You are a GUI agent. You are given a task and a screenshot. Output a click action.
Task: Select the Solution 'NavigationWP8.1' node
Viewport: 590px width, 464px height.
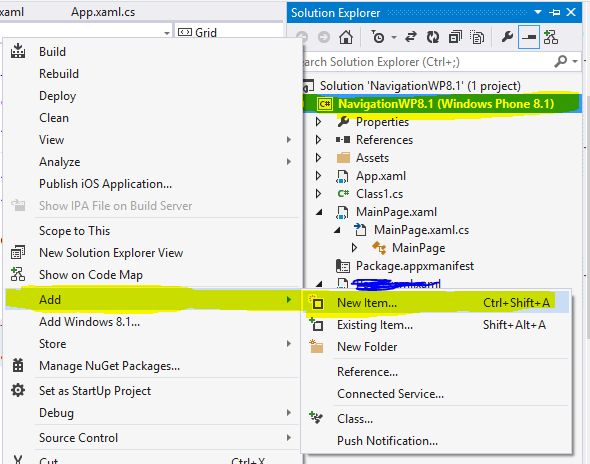click(420, 86)
